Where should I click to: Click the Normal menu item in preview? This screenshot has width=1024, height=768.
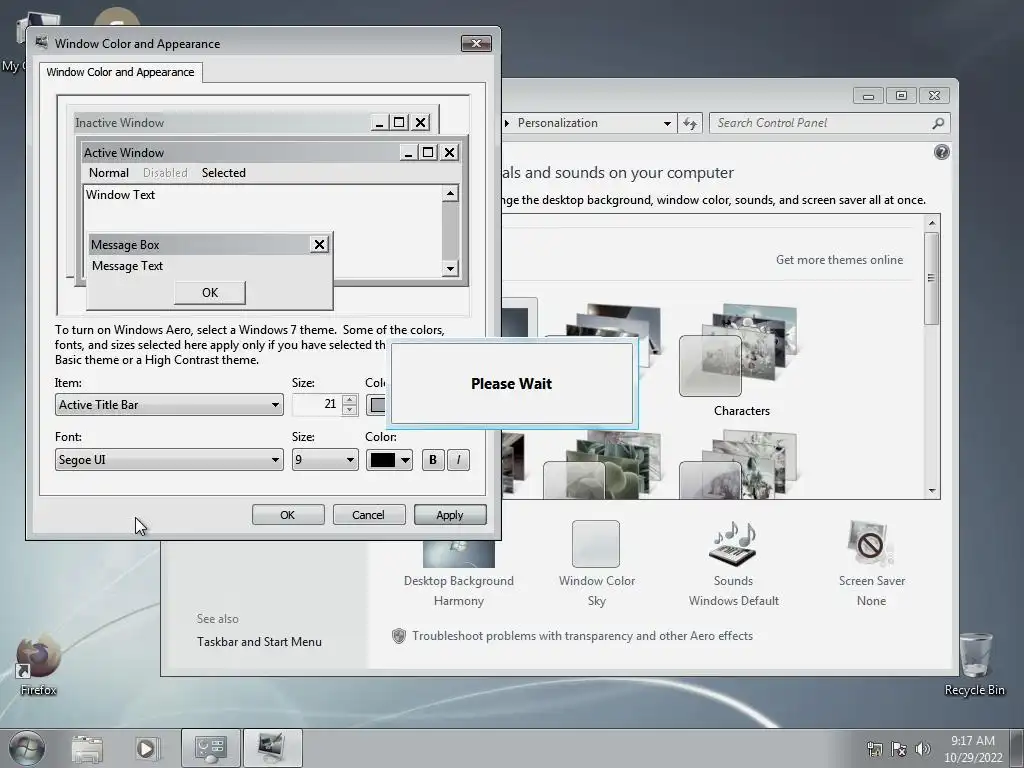(108, 172)
